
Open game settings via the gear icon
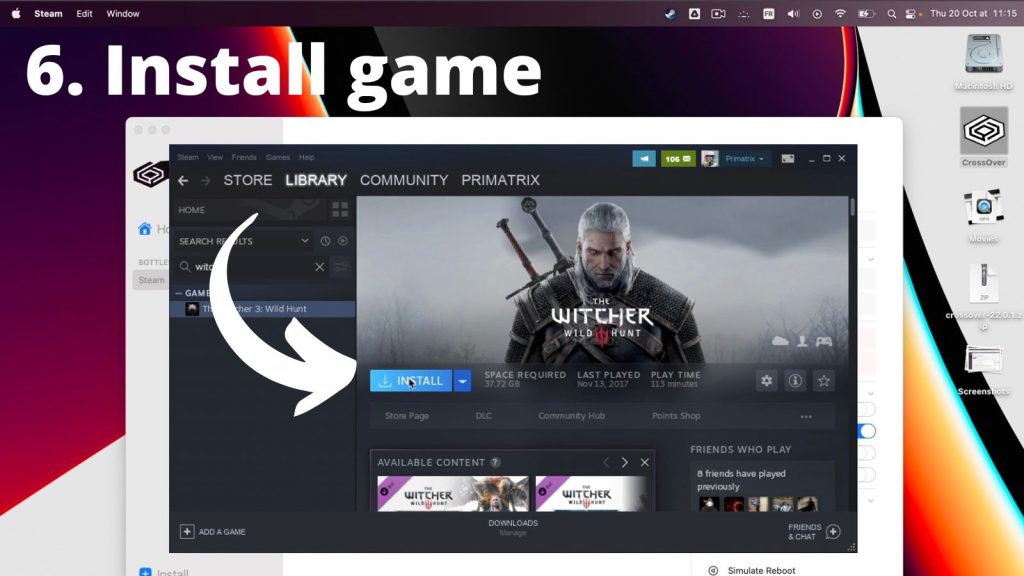766,381
